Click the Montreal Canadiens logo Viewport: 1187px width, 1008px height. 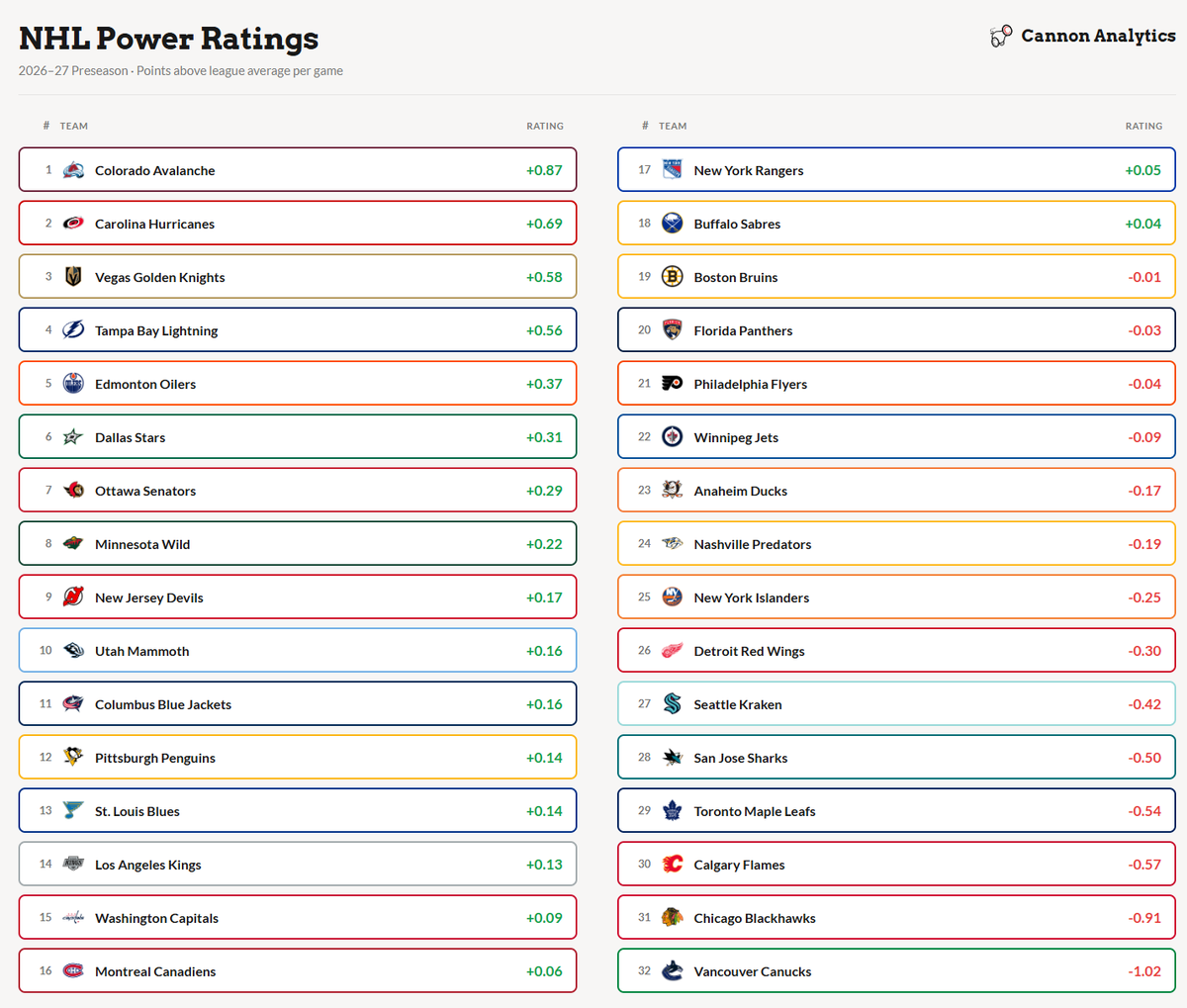(x=73, y=971)
